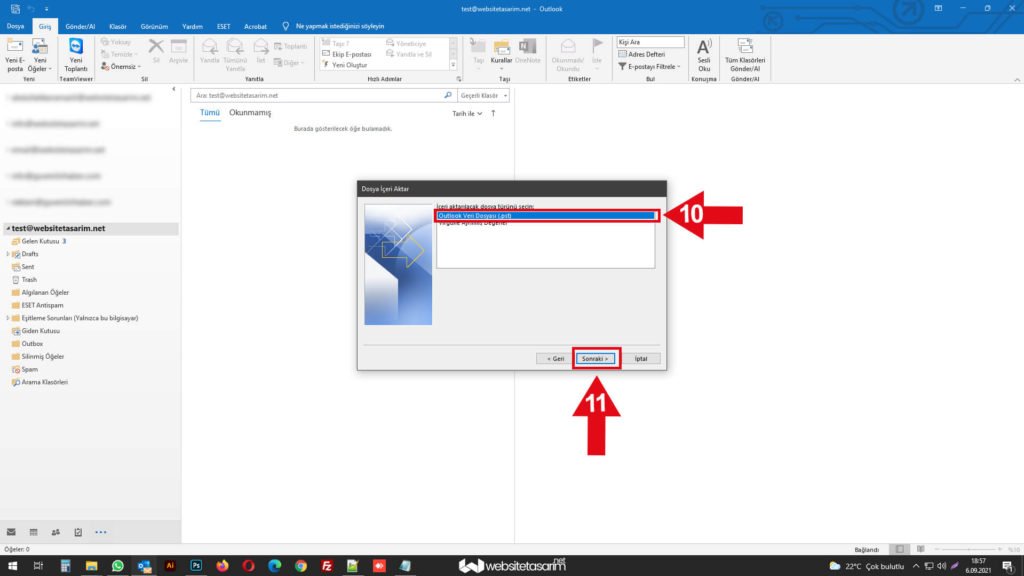Open the Dosya menu tab

pyautogui.click(x=16, y=25)
